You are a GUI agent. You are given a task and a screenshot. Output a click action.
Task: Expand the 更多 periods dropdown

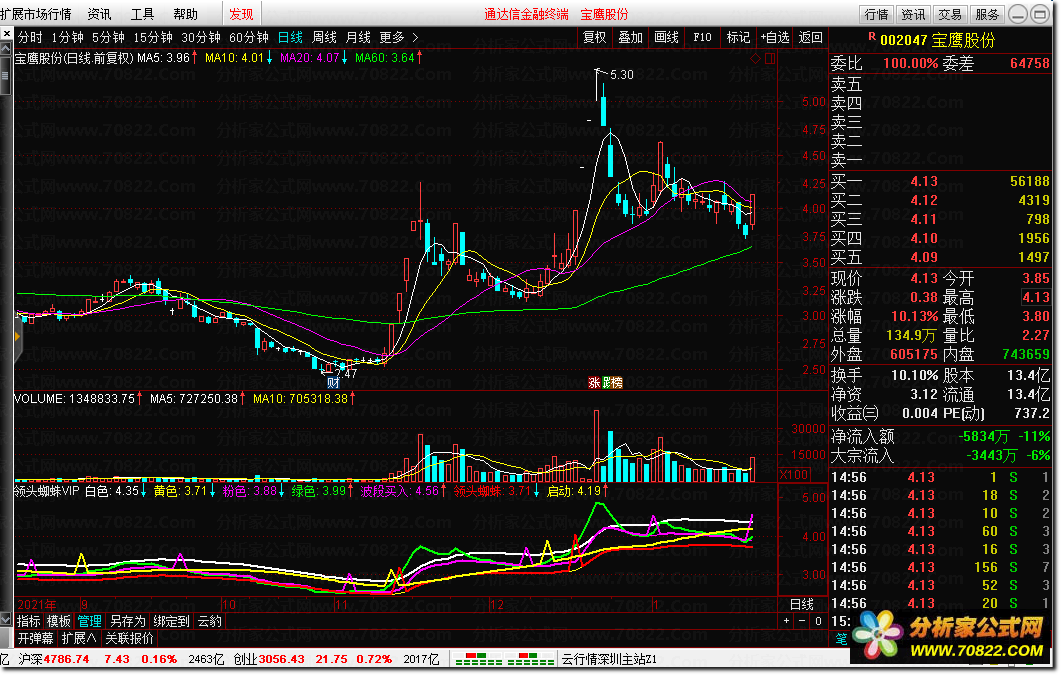pos(398,38)
